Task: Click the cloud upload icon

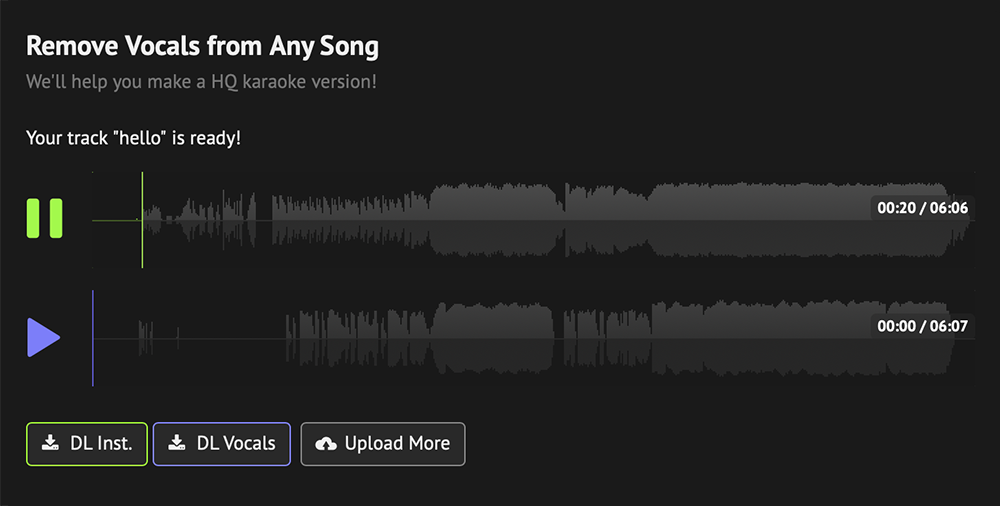Action: 326,443
